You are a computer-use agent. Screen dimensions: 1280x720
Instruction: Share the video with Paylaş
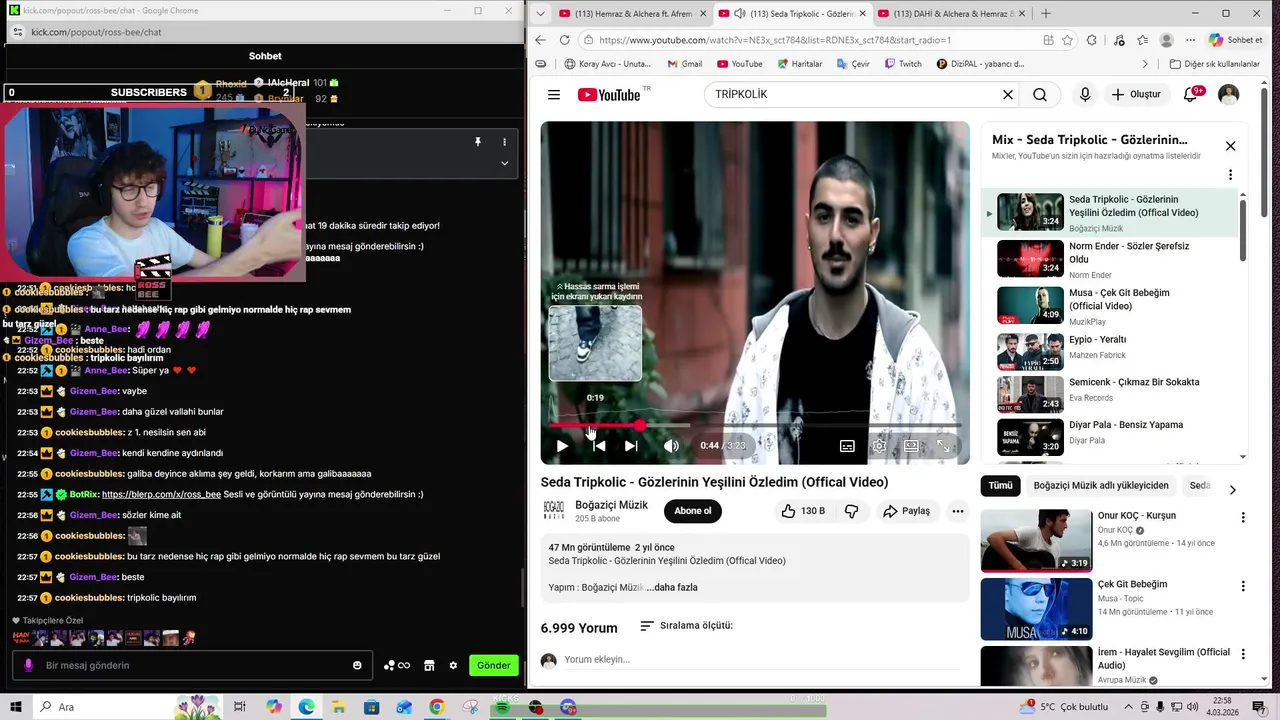pos(906,511)
